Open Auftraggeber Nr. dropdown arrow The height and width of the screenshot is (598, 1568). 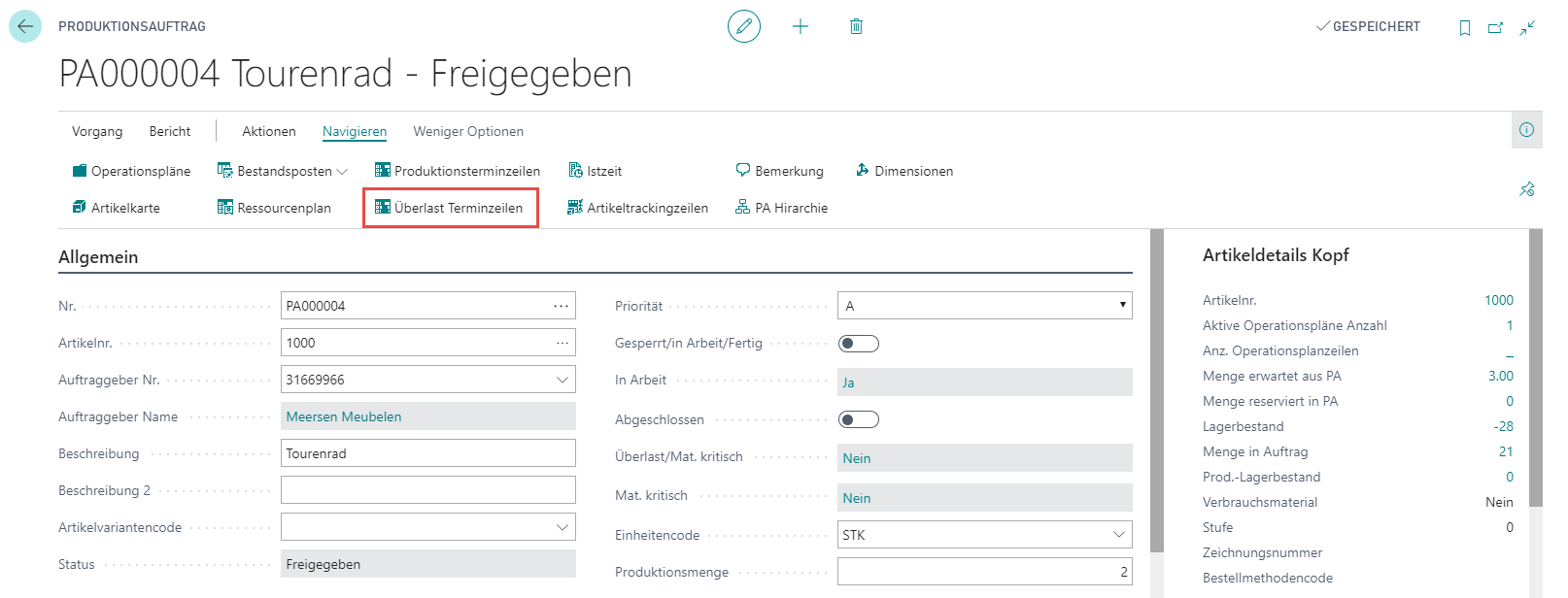(562, 380)
